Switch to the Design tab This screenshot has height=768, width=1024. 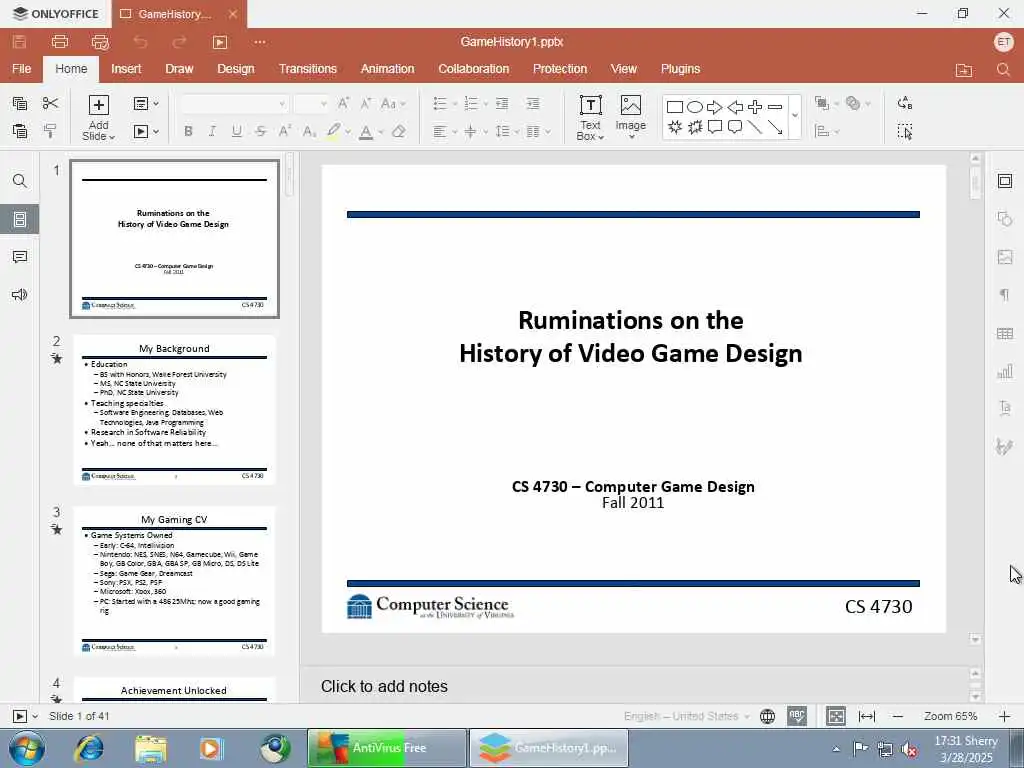point(236,69)
